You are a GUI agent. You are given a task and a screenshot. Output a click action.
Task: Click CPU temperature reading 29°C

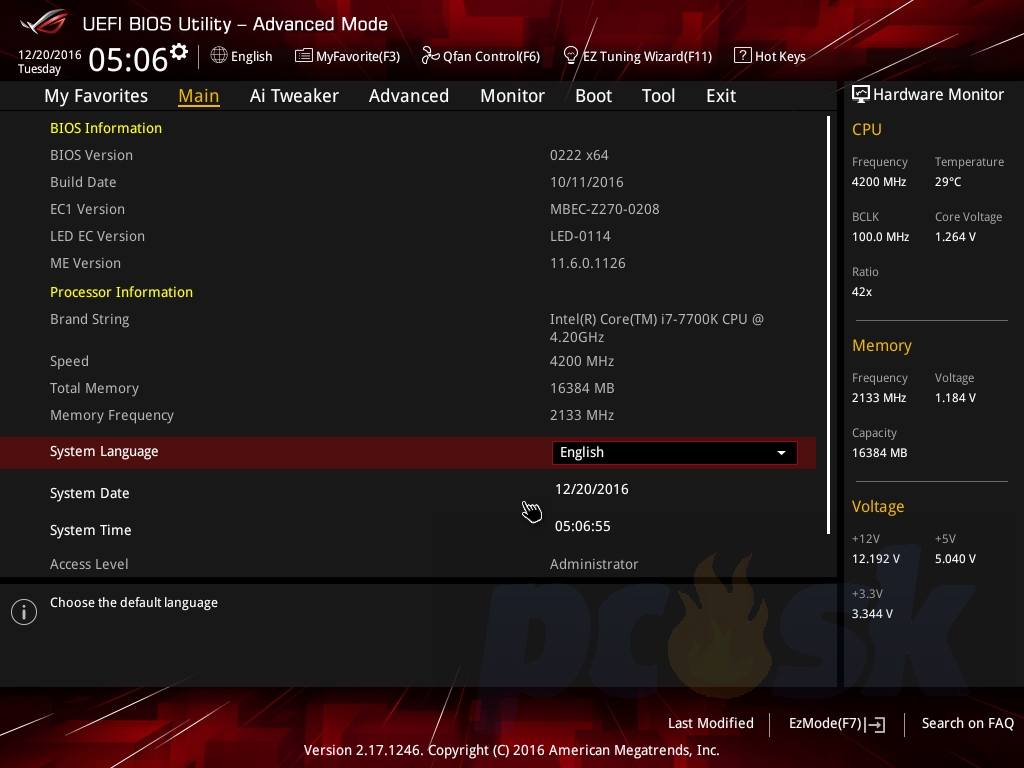point(948,182)
